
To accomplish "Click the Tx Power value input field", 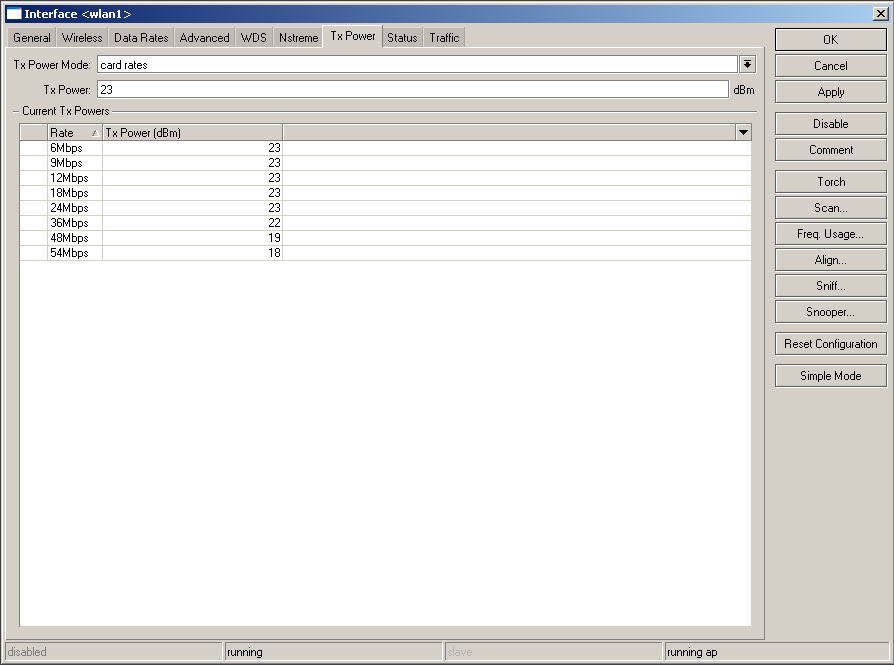I will click(413, 90).
